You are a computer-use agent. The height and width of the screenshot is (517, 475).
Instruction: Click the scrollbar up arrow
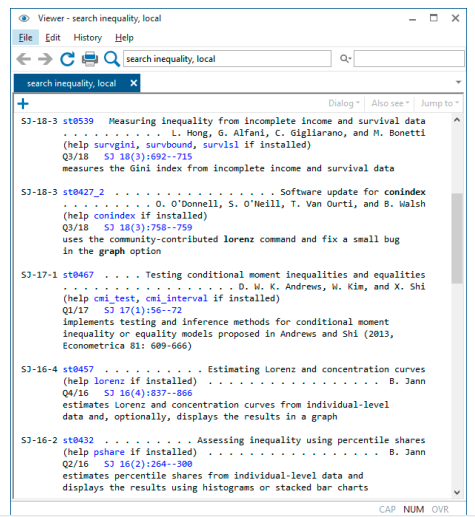457,120
